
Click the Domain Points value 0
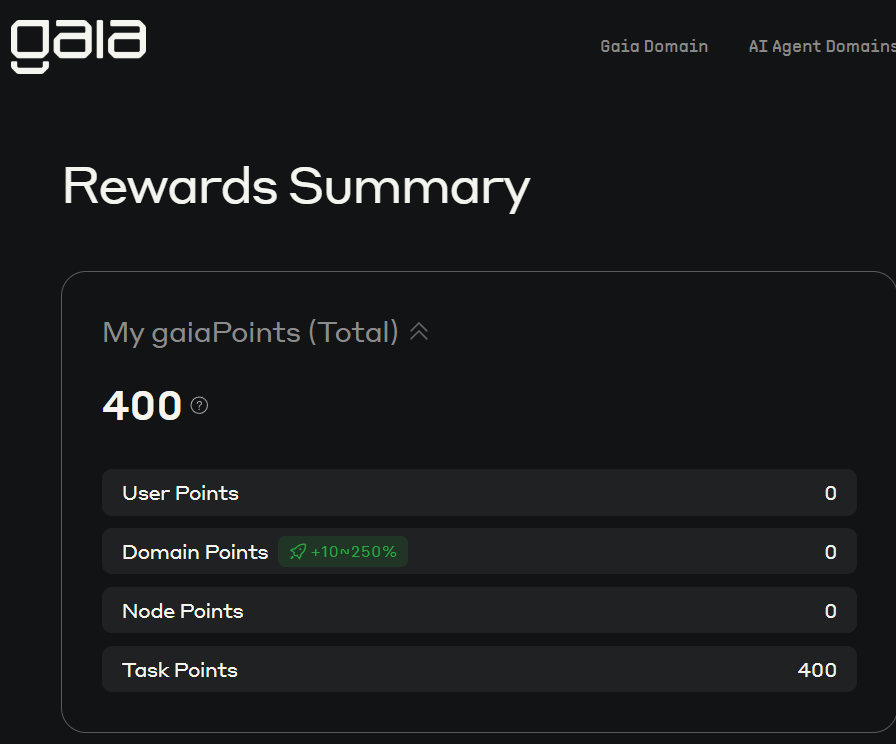(830, 552)
